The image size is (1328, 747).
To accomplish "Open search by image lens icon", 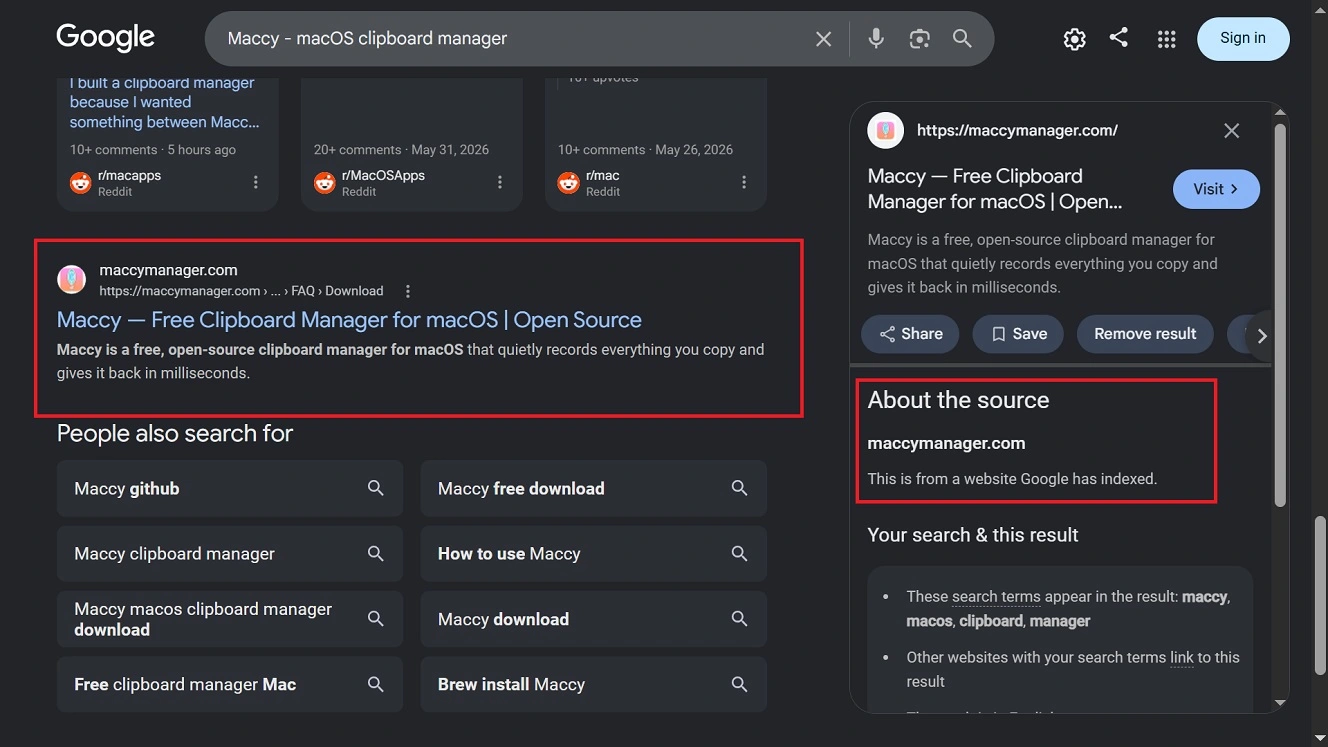I will pos(919,39).
